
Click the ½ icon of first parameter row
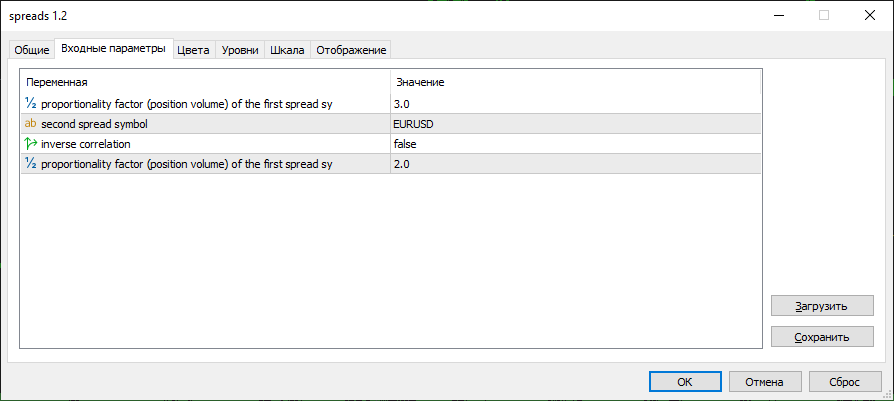[30, 103]
